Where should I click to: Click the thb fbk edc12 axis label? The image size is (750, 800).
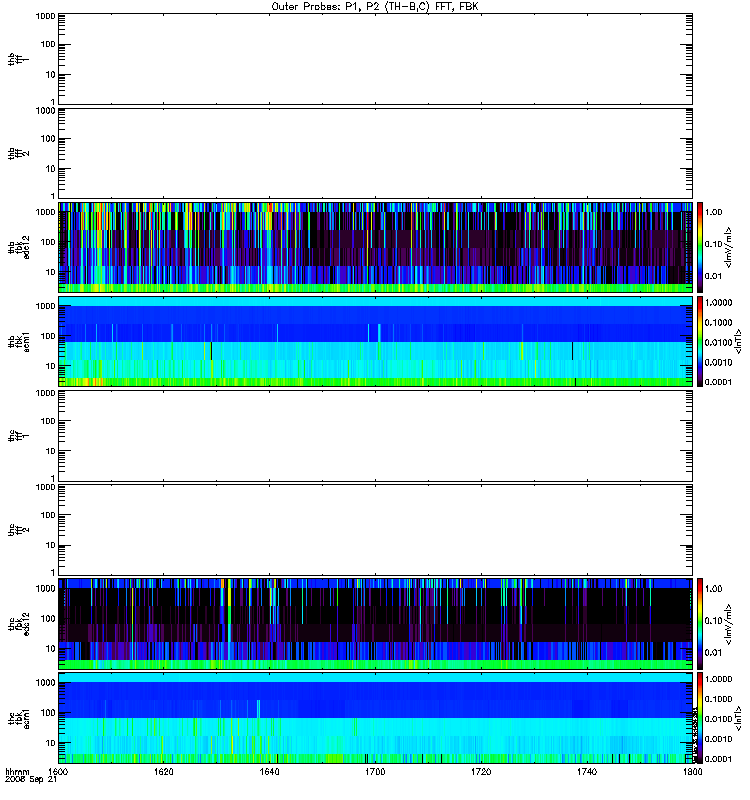[x=18, y=247]
